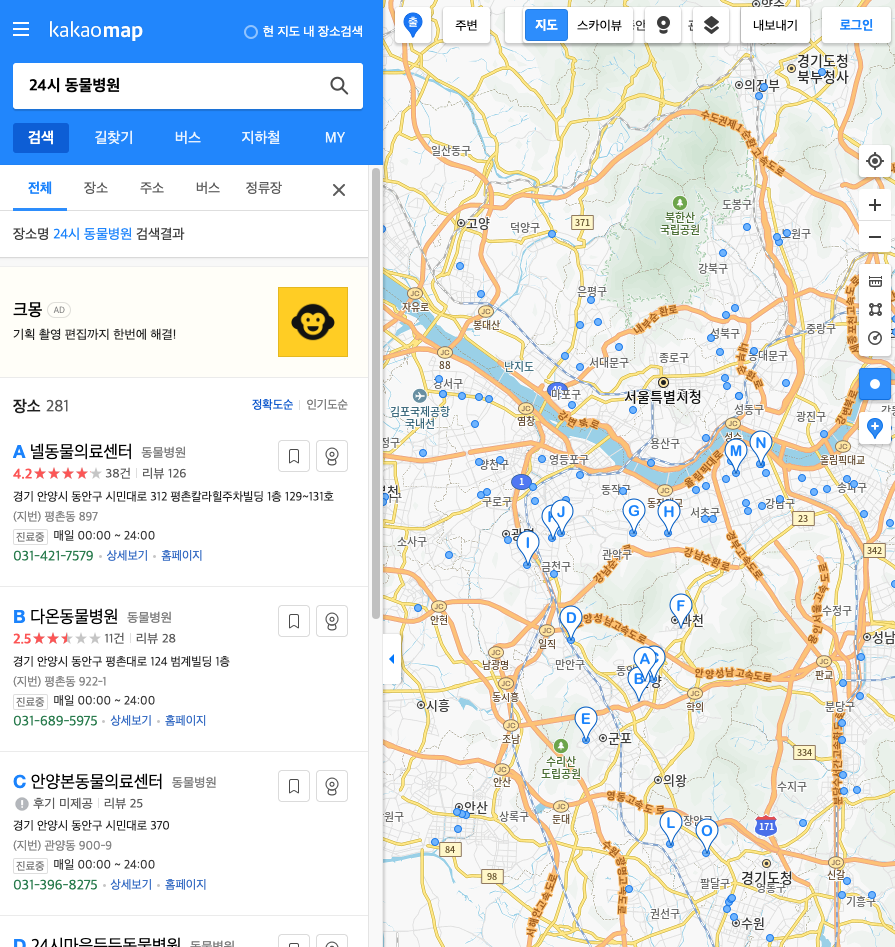Collapse the side panel arrow
The image size is (895, 947).
point(392,659)
